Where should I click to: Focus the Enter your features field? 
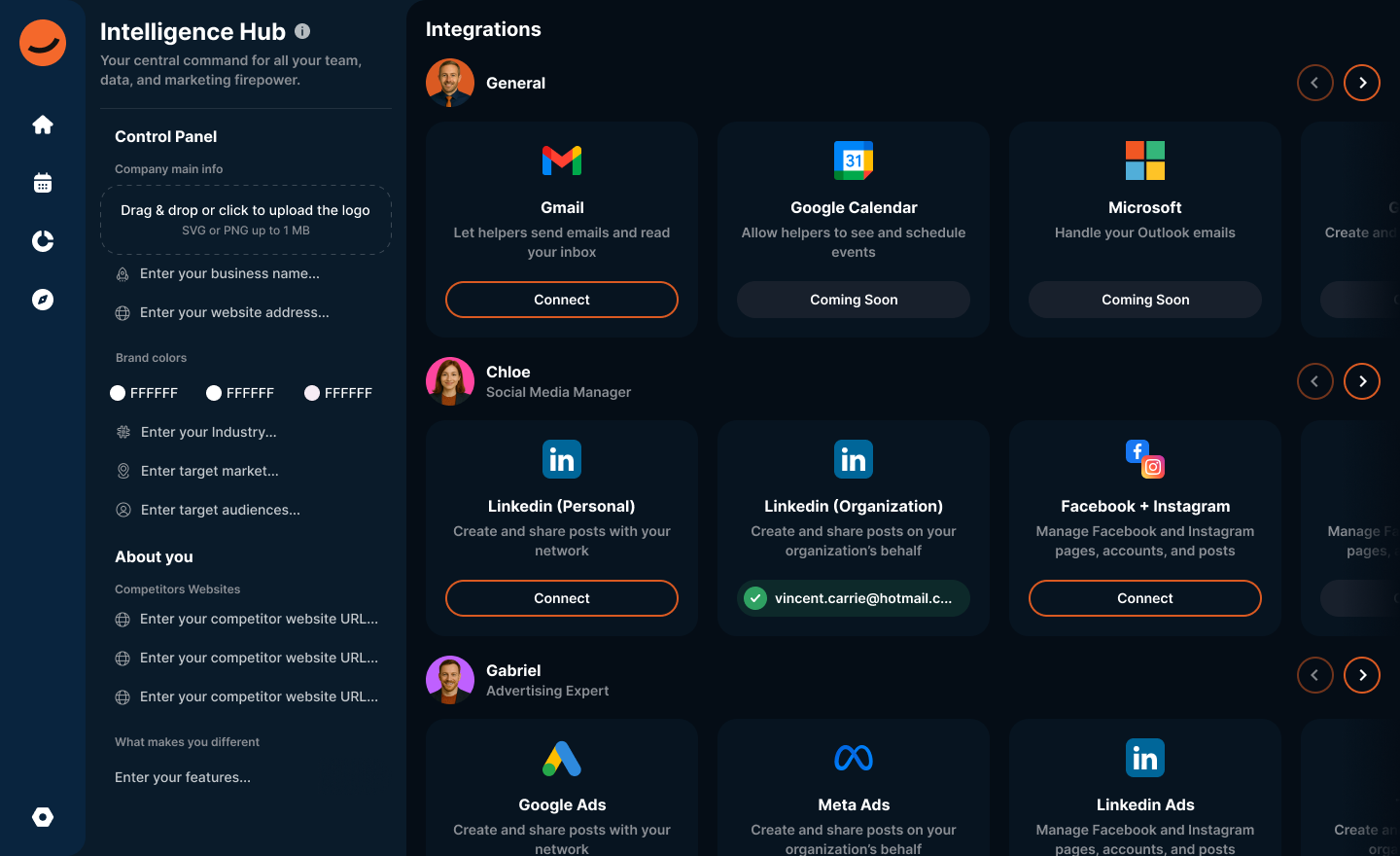click(x=246, y=777)
